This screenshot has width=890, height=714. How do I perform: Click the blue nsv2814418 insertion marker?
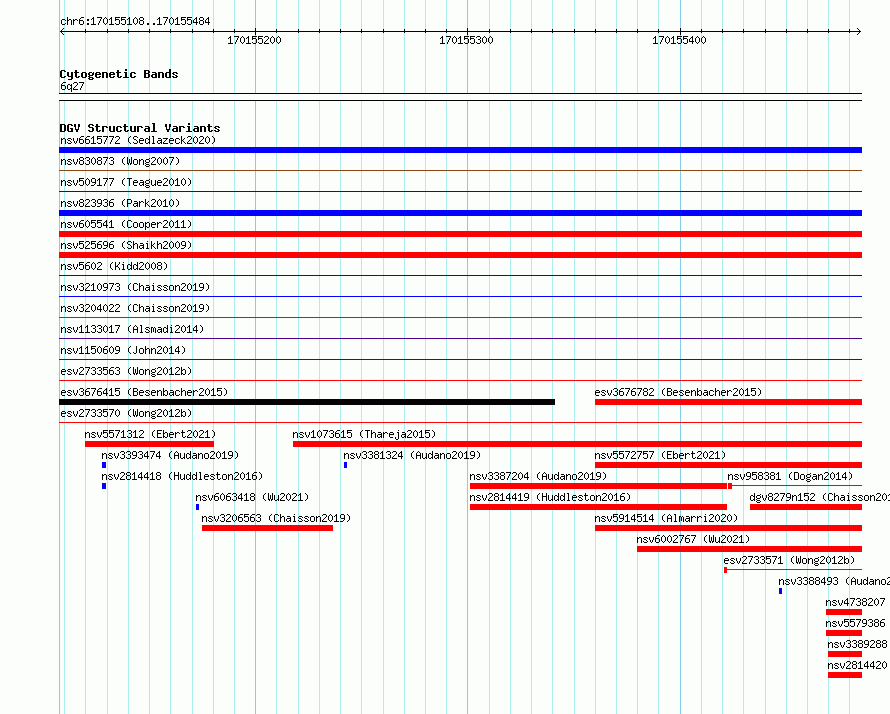[104, 486]
